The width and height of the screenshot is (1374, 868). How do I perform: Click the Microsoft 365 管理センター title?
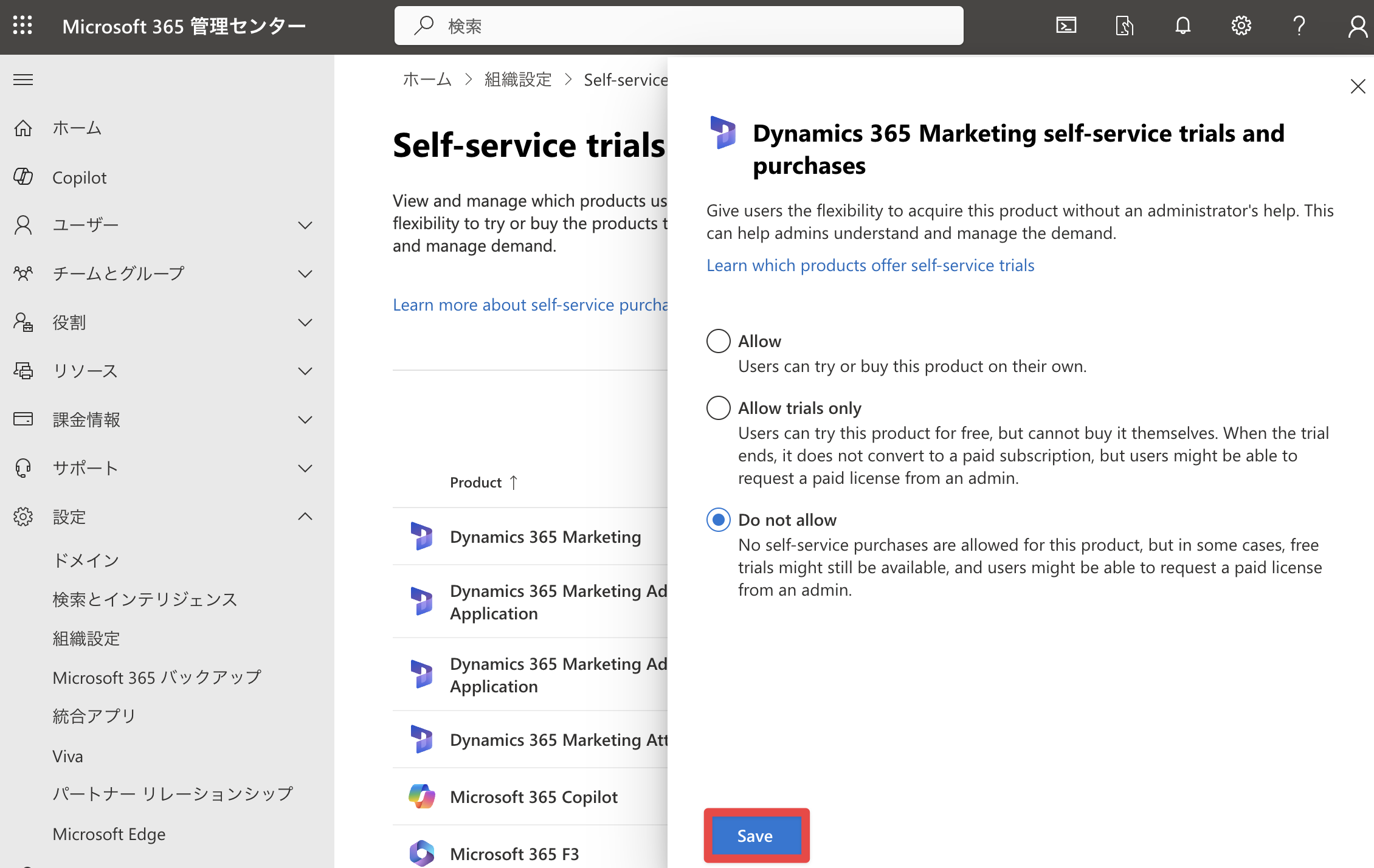(184, 26)
